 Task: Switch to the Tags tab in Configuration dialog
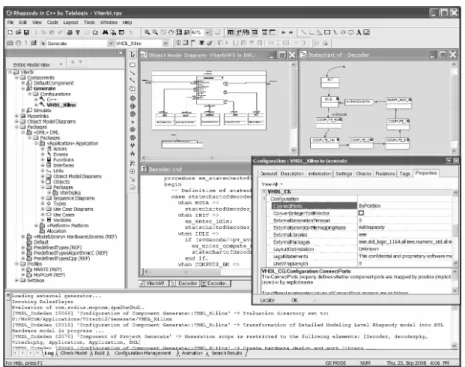[405, 174]
